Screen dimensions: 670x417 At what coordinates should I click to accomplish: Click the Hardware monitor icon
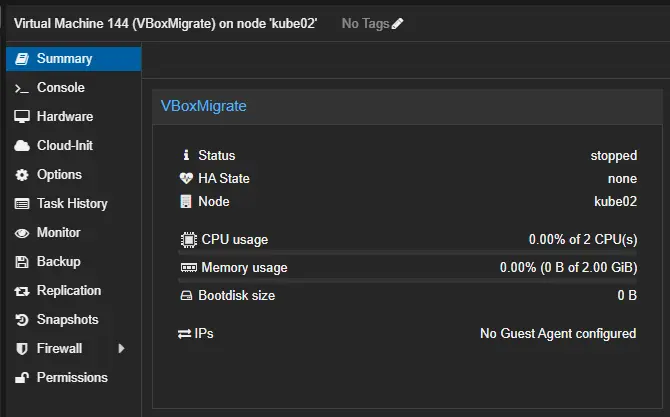coord(22,117)
